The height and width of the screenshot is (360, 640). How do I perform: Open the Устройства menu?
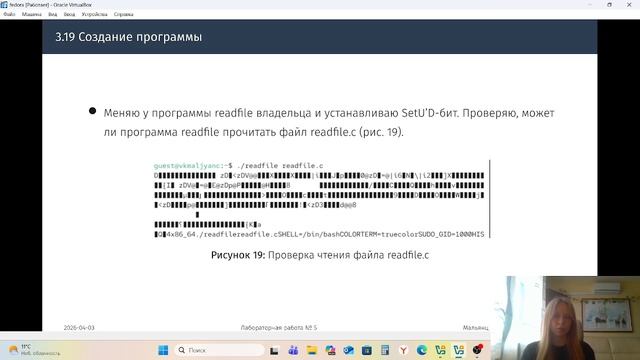[94, 14]
